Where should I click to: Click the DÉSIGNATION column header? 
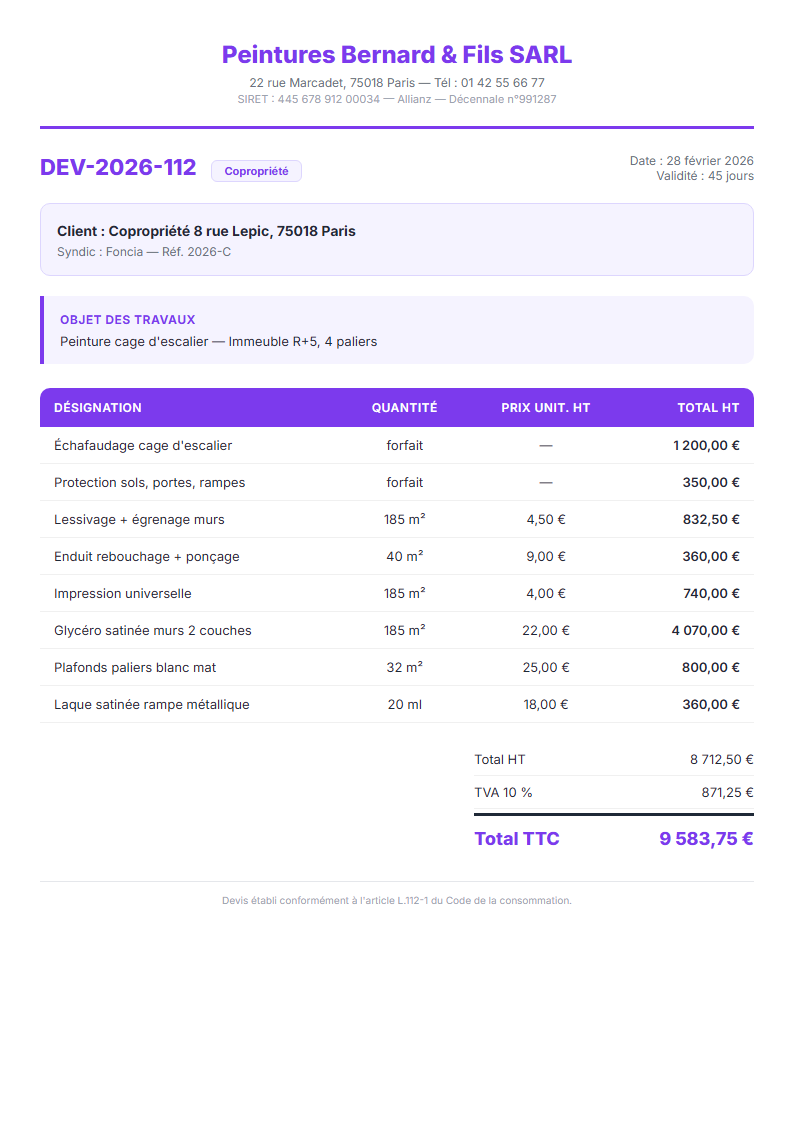pyautogui.click(x=98, y=408)
